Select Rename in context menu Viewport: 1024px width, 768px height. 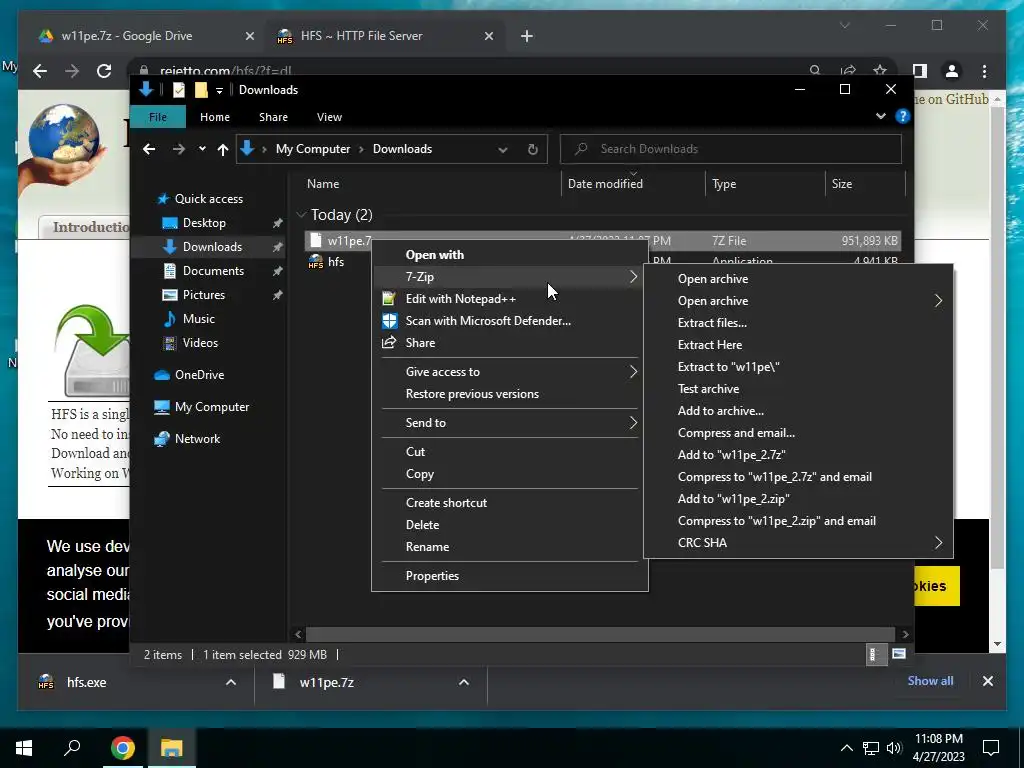(427, 547)
